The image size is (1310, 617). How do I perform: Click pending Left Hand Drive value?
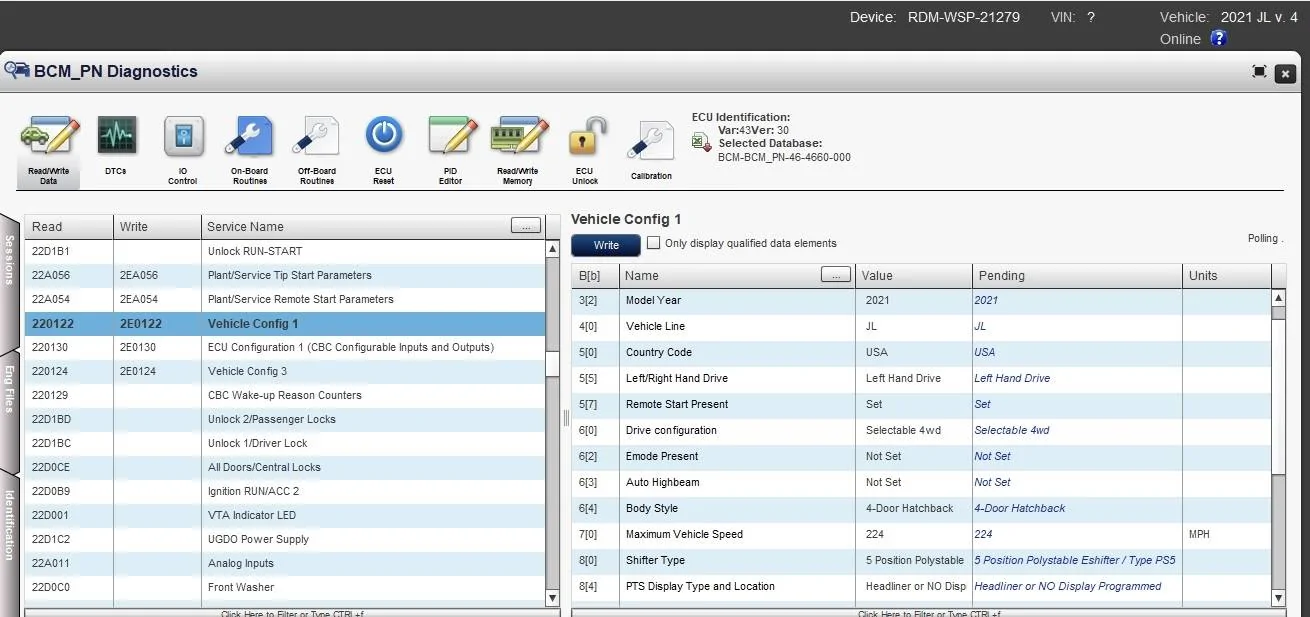pyautogui.click(x=1012, y=378)
